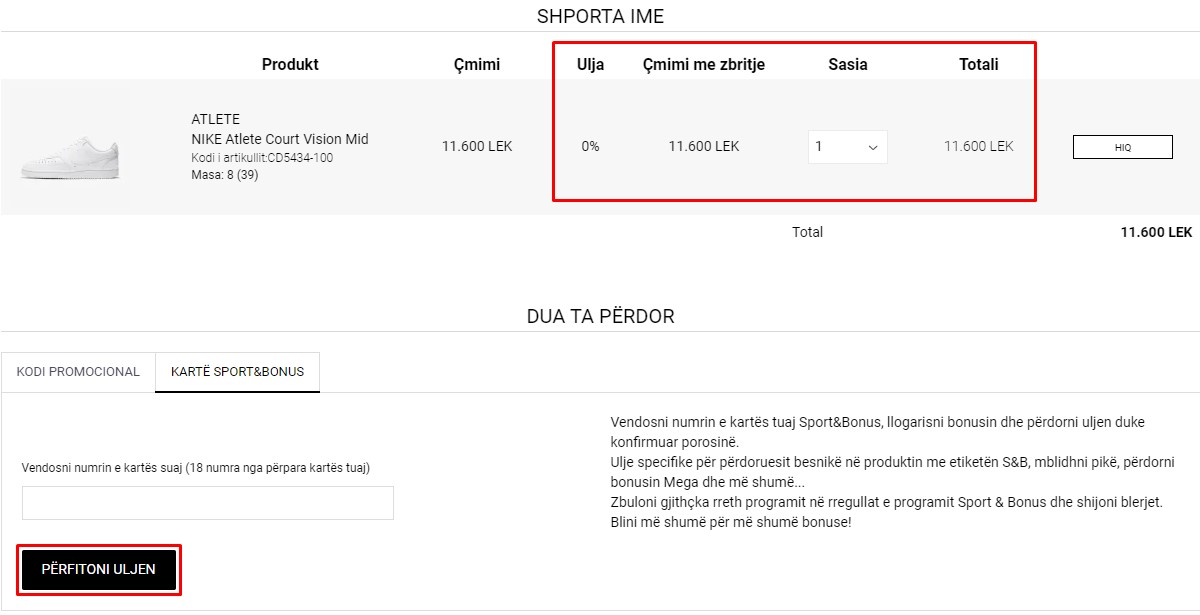The image size is (1200, 615).
Task: Click the grey 11.600 LEK value under Totali
Action: (x=979, y=146)
